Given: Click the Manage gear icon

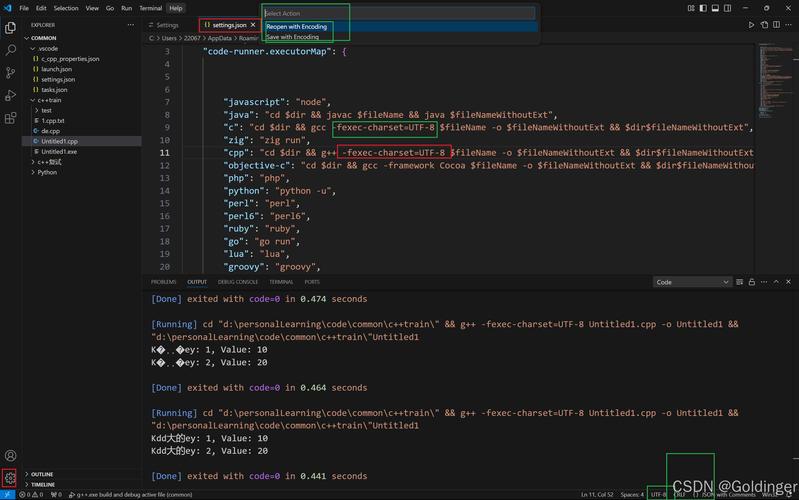Looking at the screenshot, I should pos(10,478).
